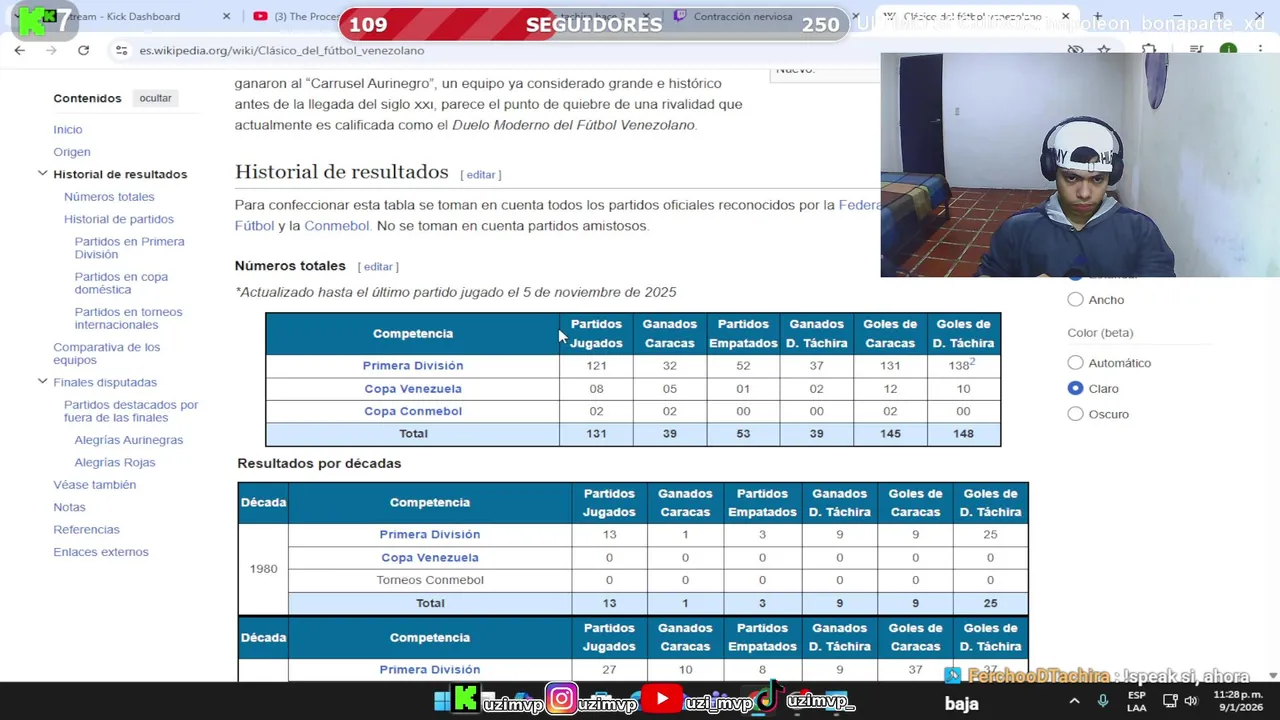Click the '1980' decade cell
1280x720 pixels.
click(263, 569)
